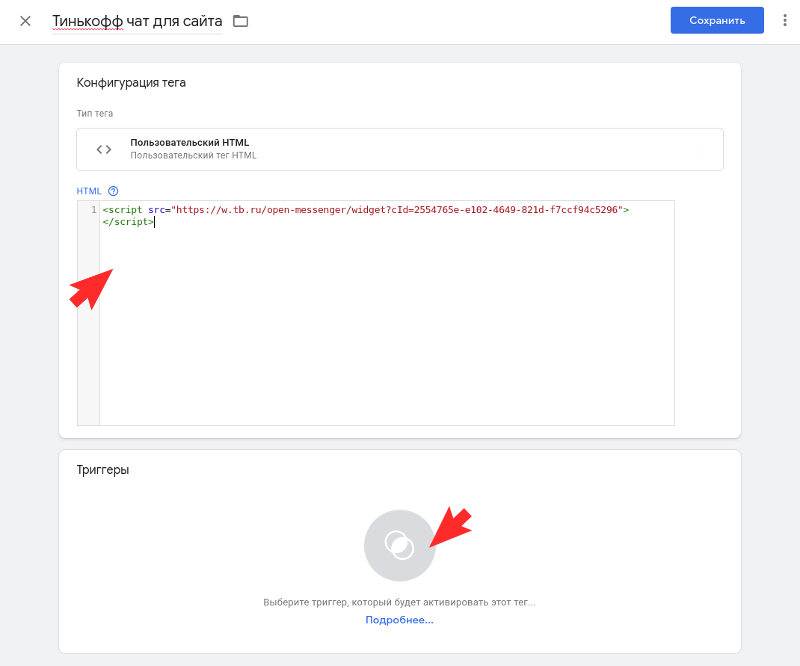Open the three-dot more options menu

coord(785,20)
